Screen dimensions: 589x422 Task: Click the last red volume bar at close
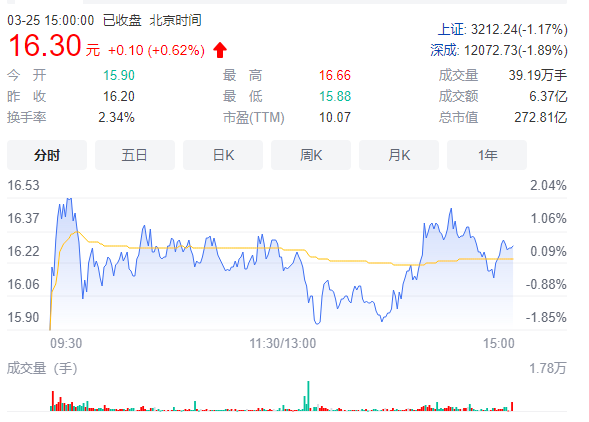click(512, 406)
